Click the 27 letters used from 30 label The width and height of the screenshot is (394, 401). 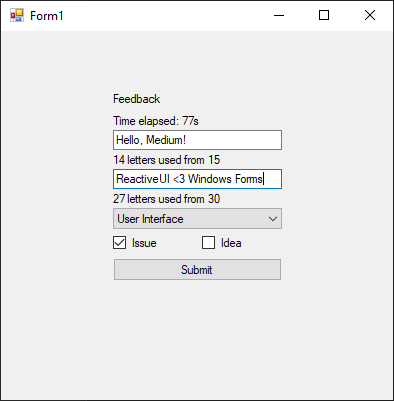(166, 199)
